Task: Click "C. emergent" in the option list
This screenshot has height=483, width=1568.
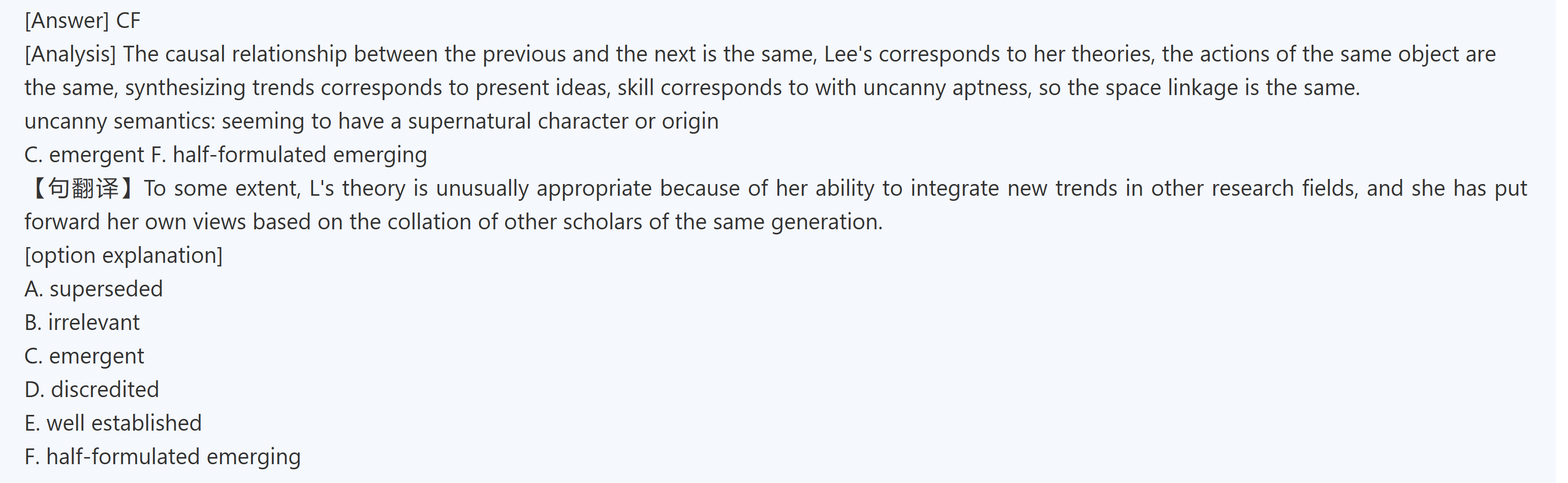Action: (85, 356)
